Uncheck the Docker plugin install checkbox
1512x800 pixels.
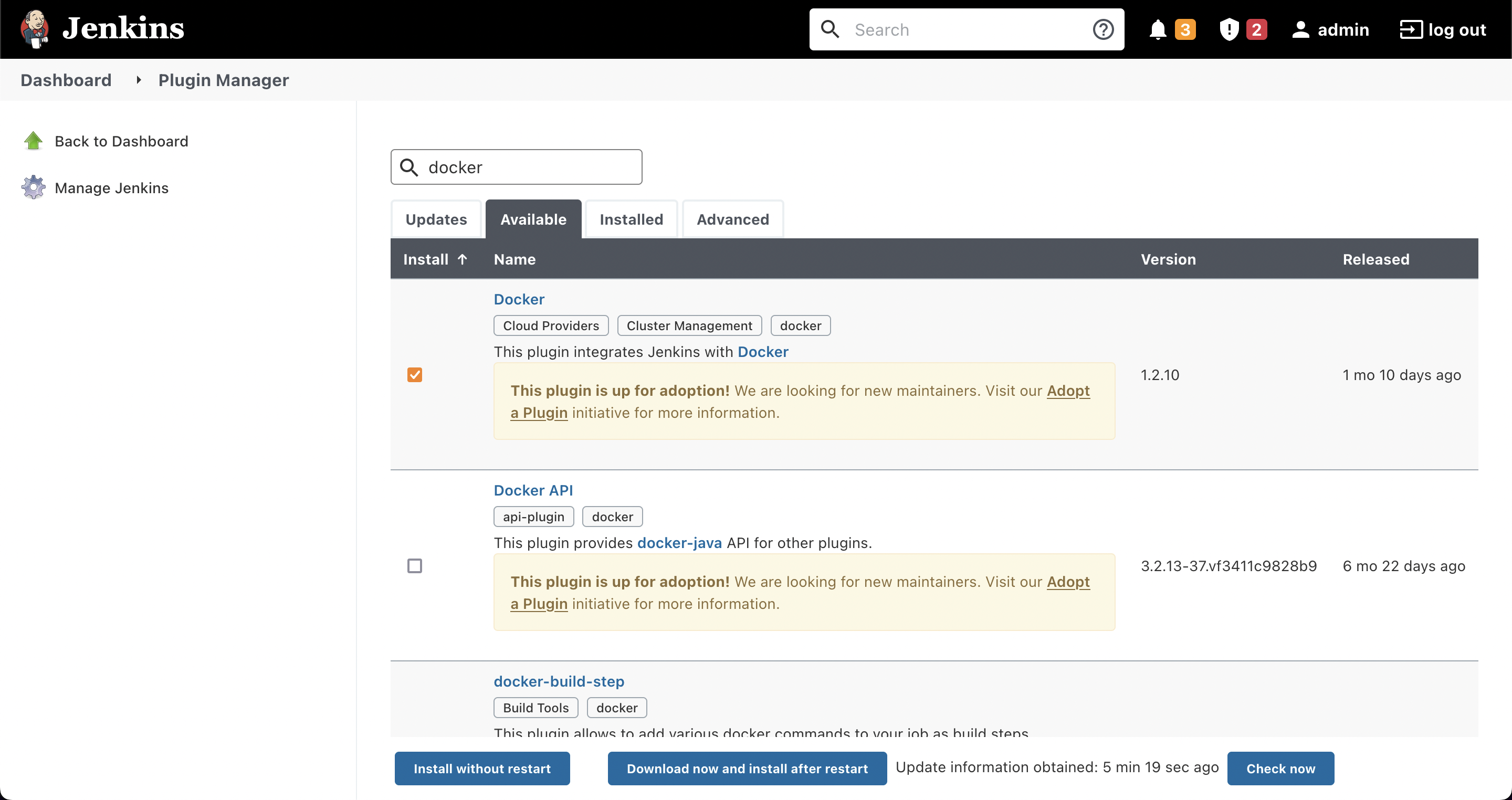click(x=415, y=374)
